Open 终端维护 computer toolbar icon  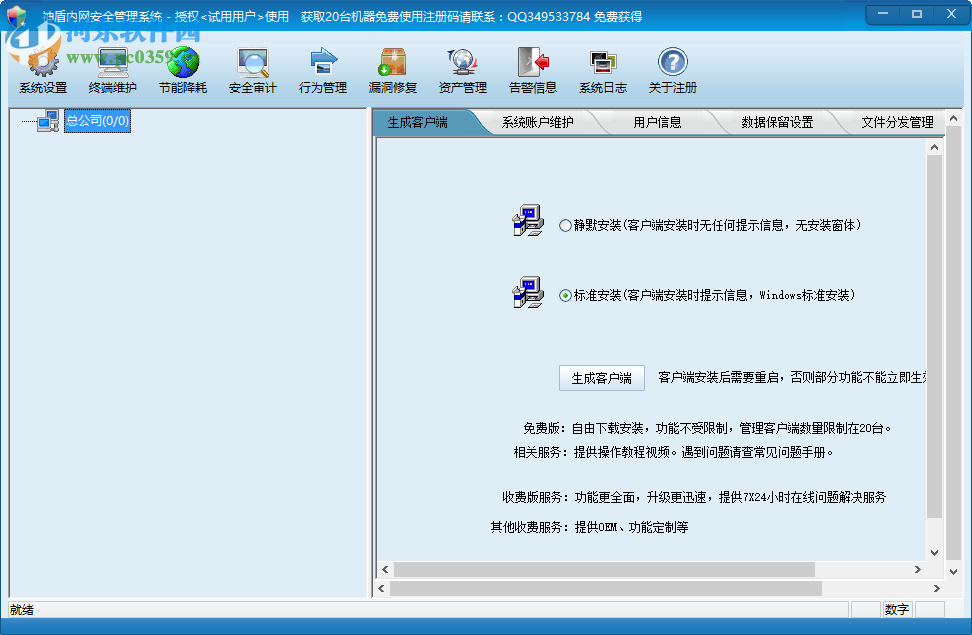tap(113, 63)
